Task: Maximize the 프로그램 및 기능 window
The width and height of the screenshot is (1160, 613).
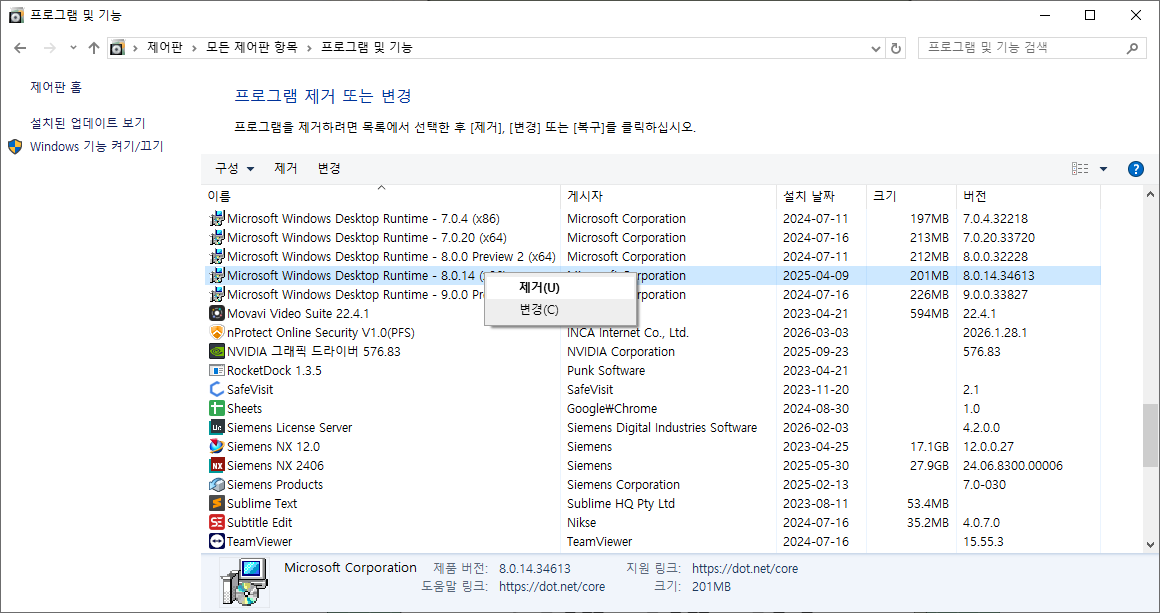Action: tap(1090, 15)
